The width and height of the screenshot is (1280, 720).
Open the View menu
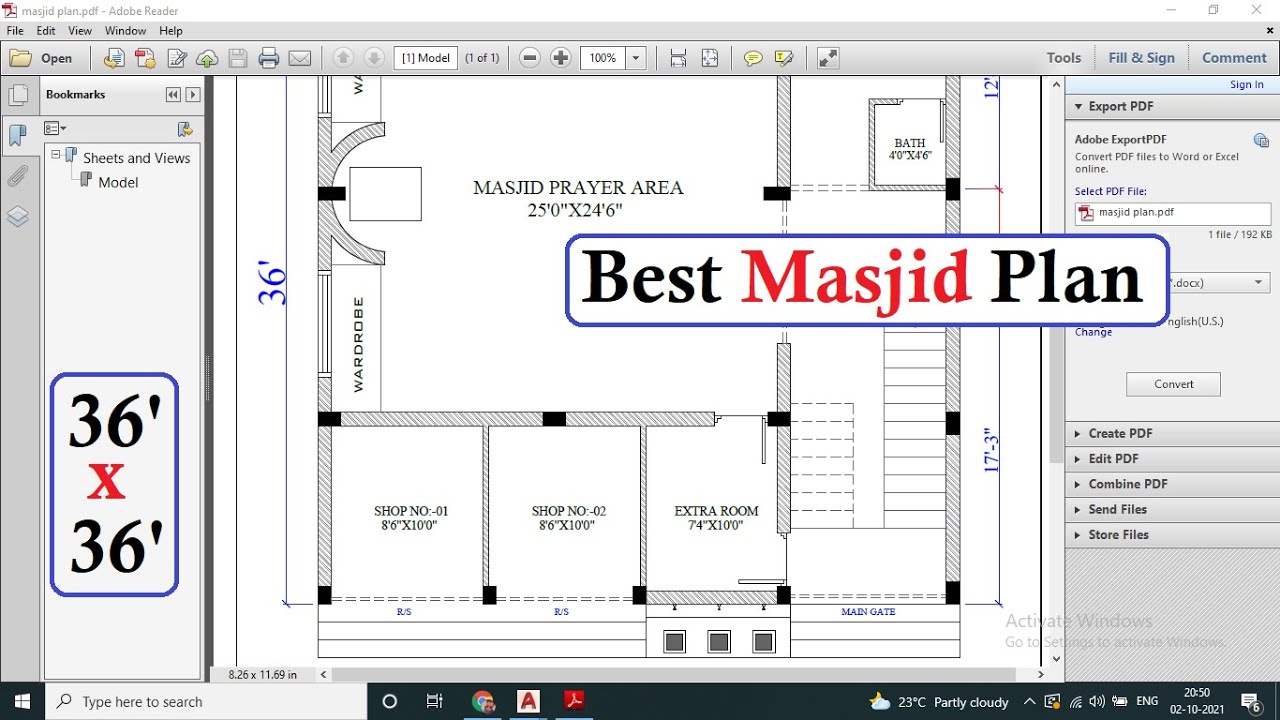tap(80, 31)
